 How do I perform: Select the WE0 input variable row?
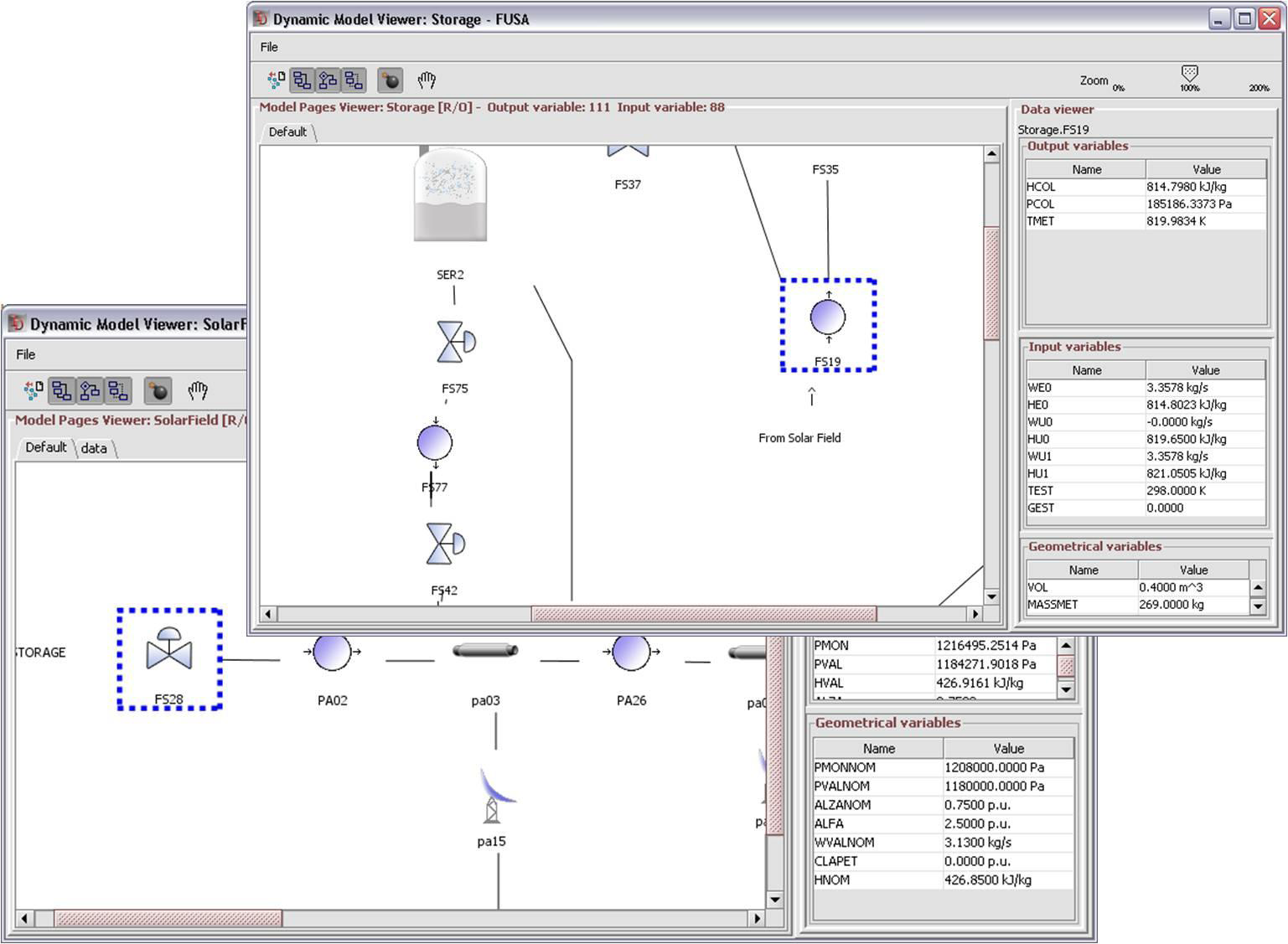click(1146, 388)
